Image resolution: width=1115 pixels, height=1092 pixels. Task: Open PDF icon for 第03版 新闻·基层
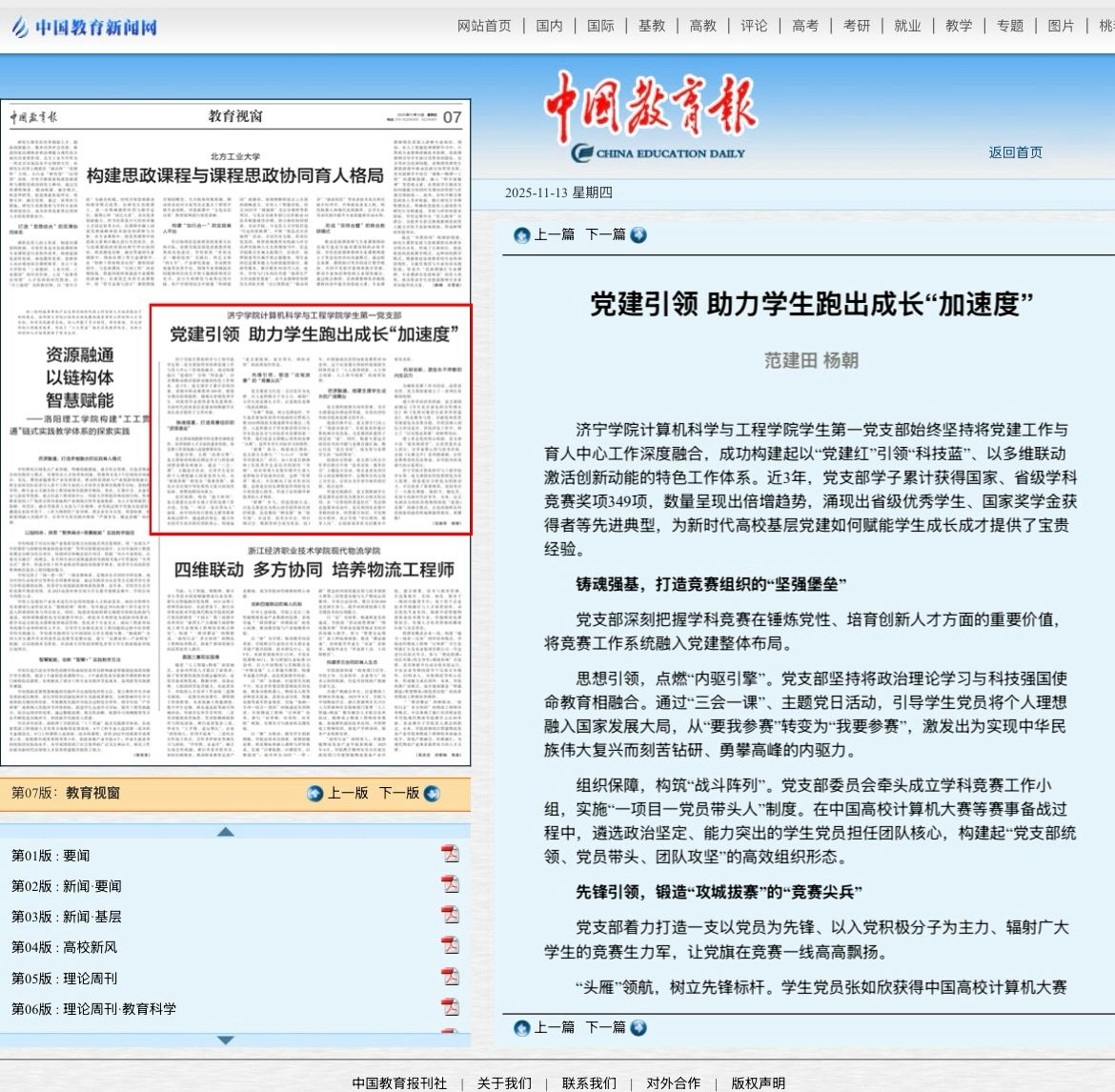(450, 915)
